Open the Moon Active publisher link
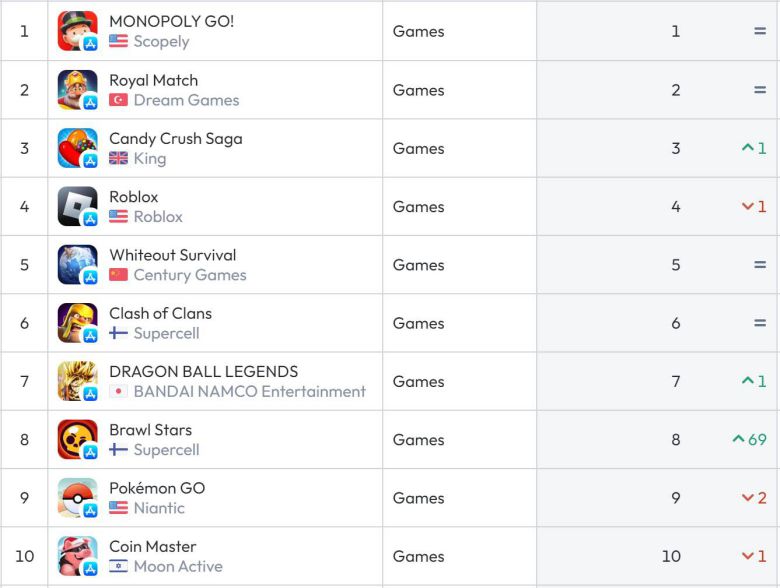The image size is (780, 588). (178, 566)
